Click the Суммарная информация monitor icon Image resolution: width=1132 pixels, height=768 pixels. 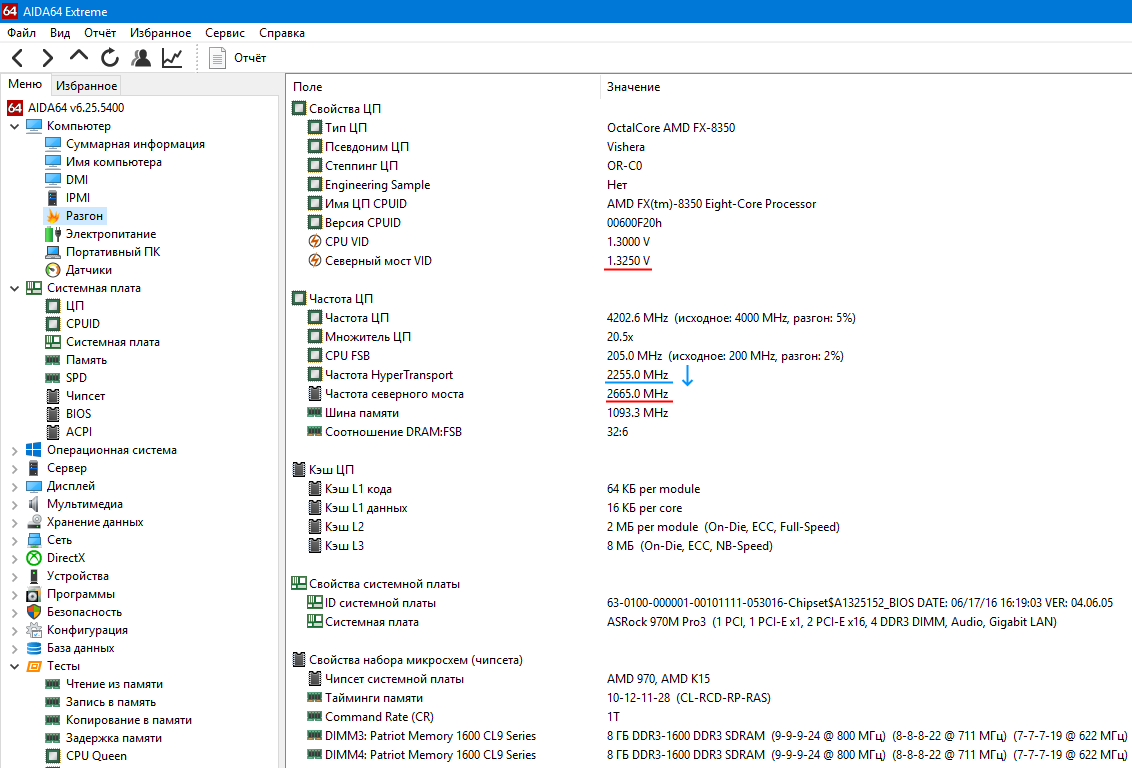tap(53, 144)
